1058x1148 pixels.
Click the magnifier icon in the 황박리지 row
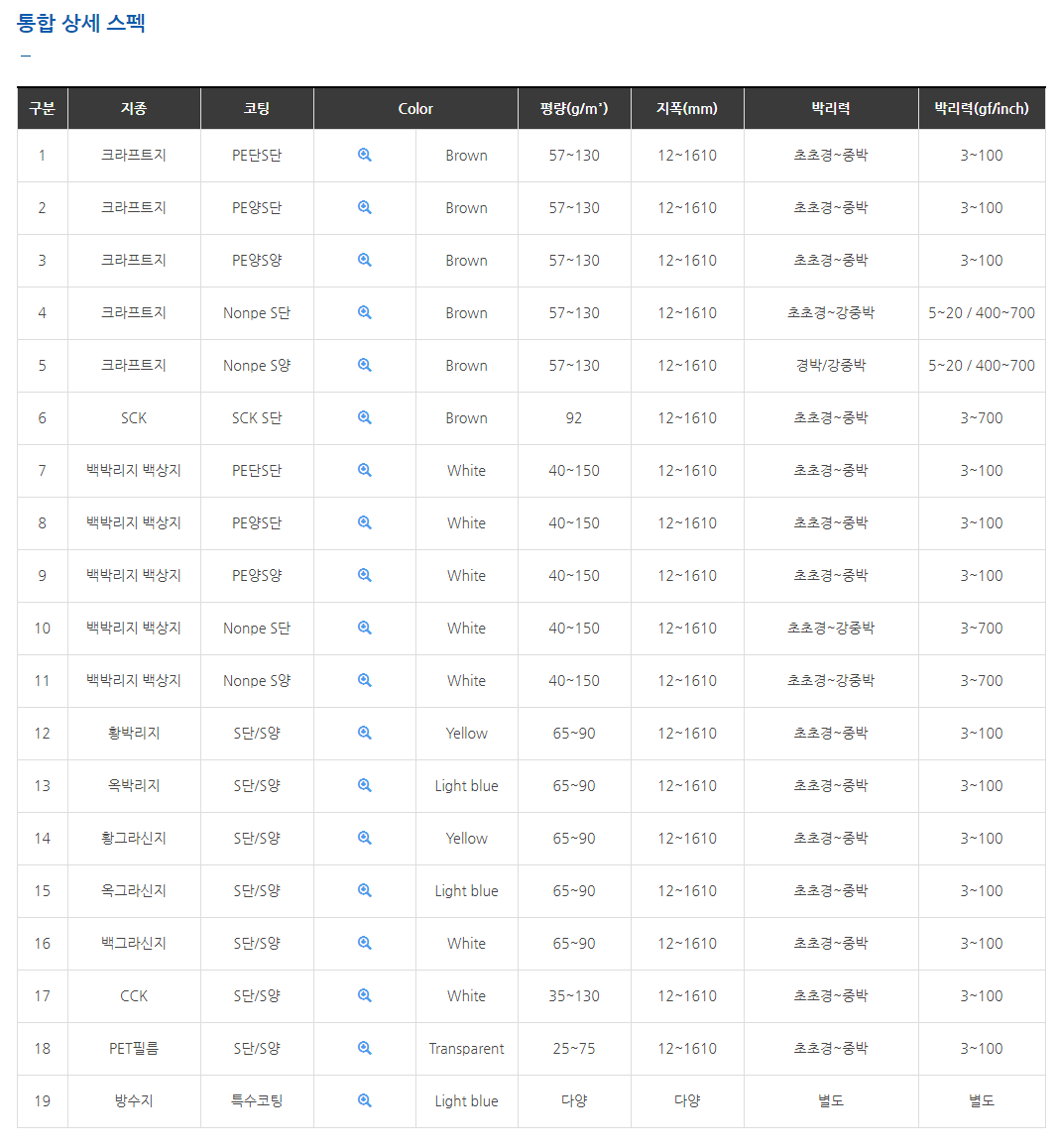pos(365,733)
